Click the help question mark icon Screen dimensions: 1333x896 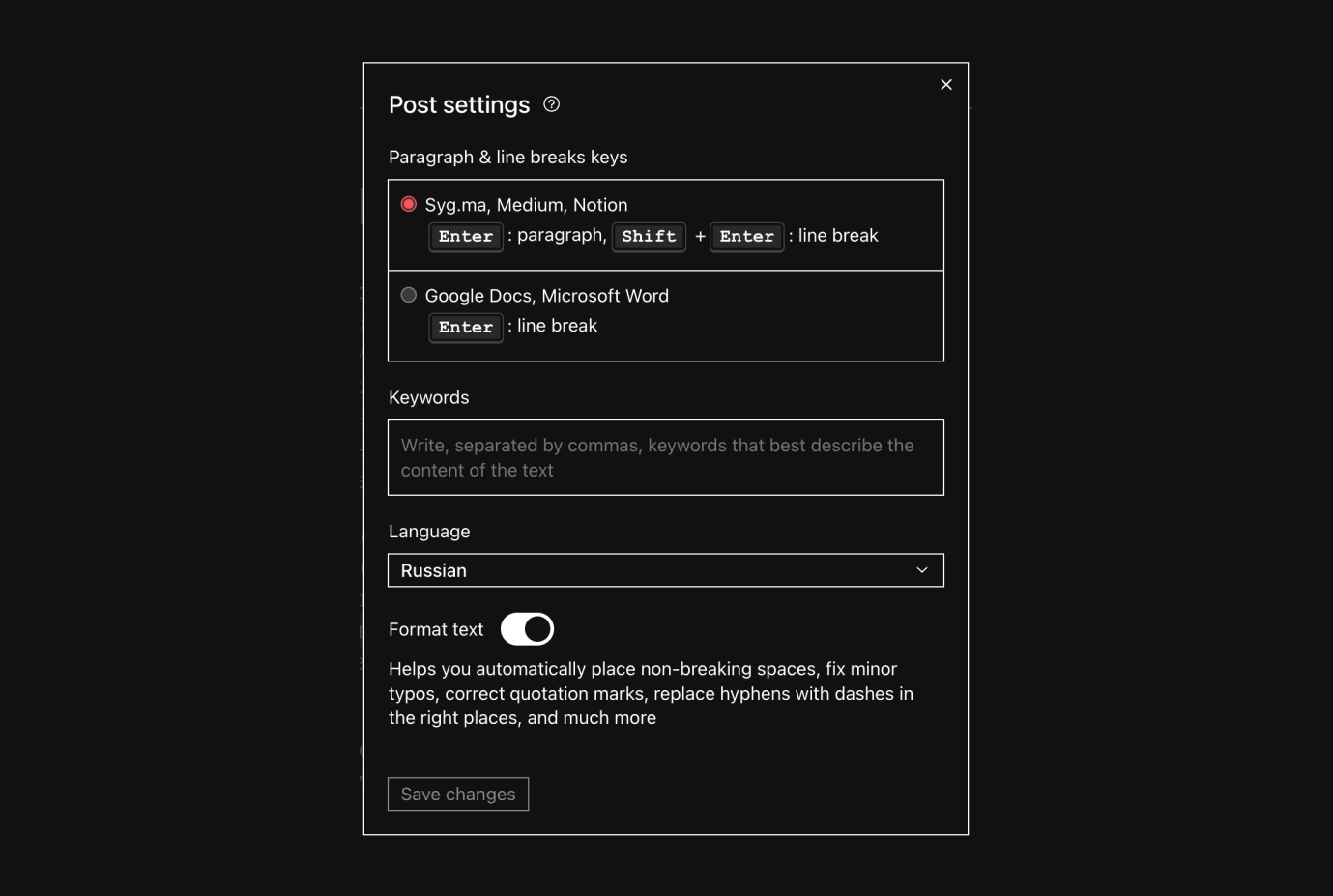pyautogui.click(x=551, y=104)
